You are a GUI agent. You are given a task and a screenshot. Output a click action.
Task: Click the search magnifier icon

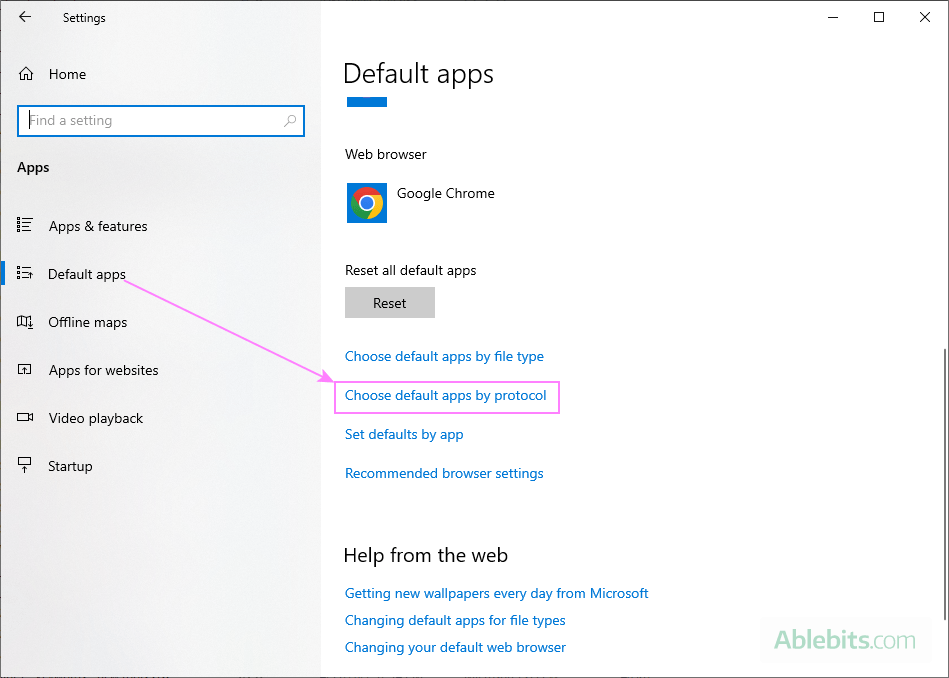coord(290,120)
